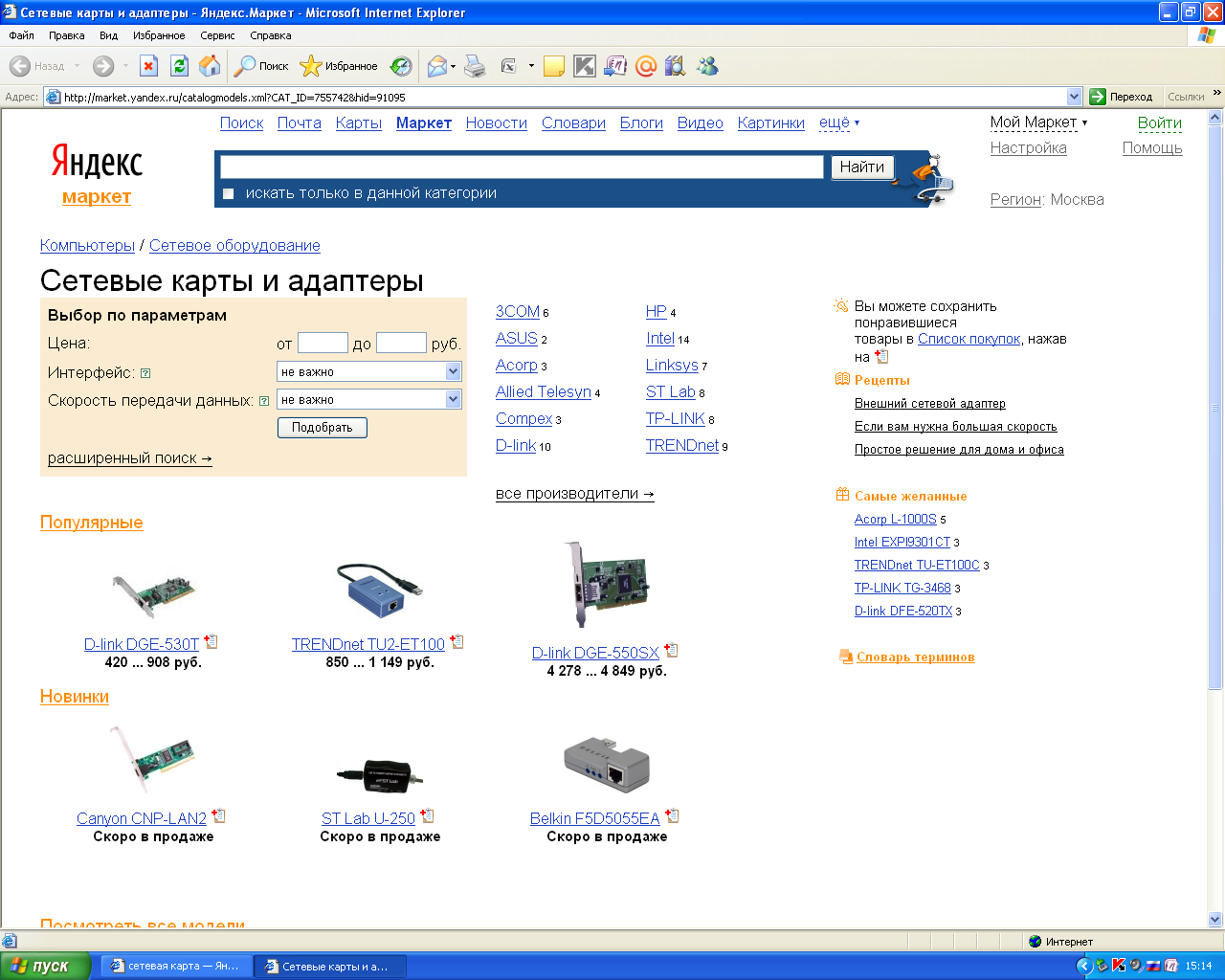Click the Переход go button

coord(1122,97)
